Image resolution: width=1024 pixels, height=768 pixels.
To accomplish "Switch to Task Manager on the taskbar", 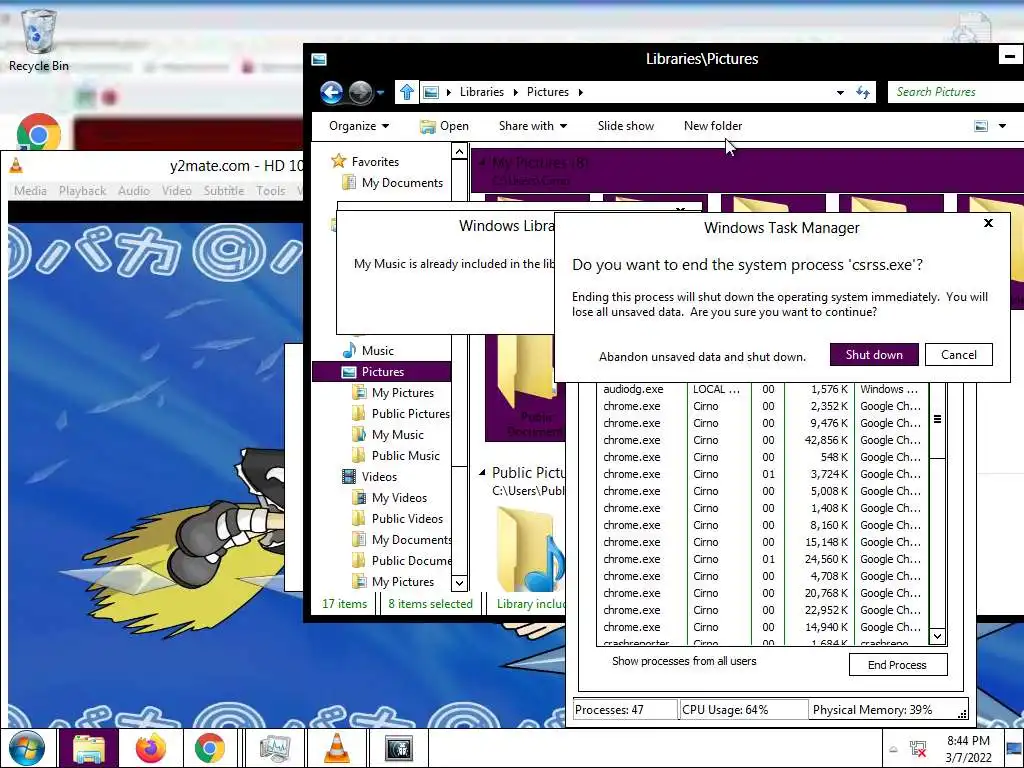I will [x=275, y=748].
